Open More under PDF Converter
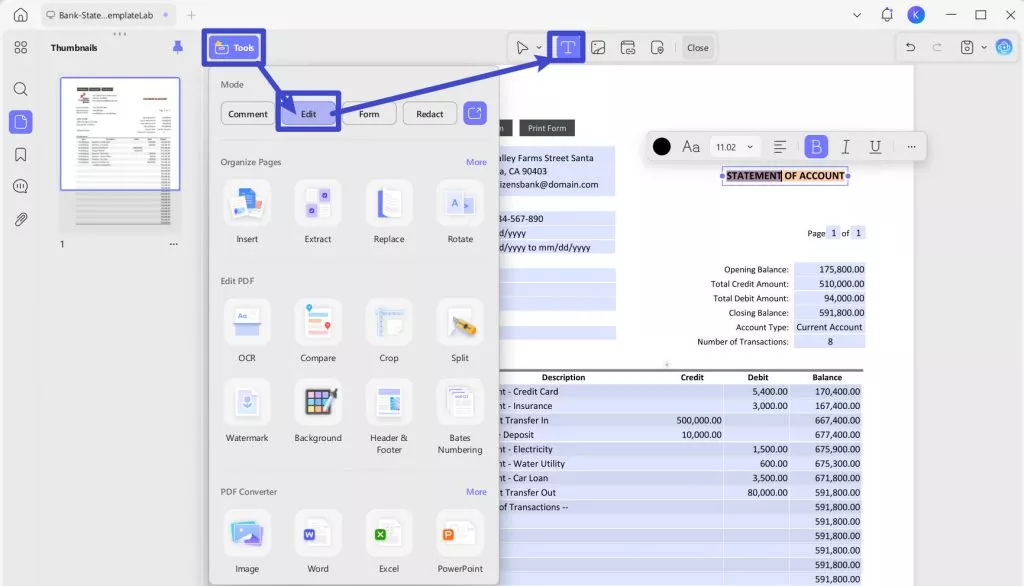 coord(476,492)
